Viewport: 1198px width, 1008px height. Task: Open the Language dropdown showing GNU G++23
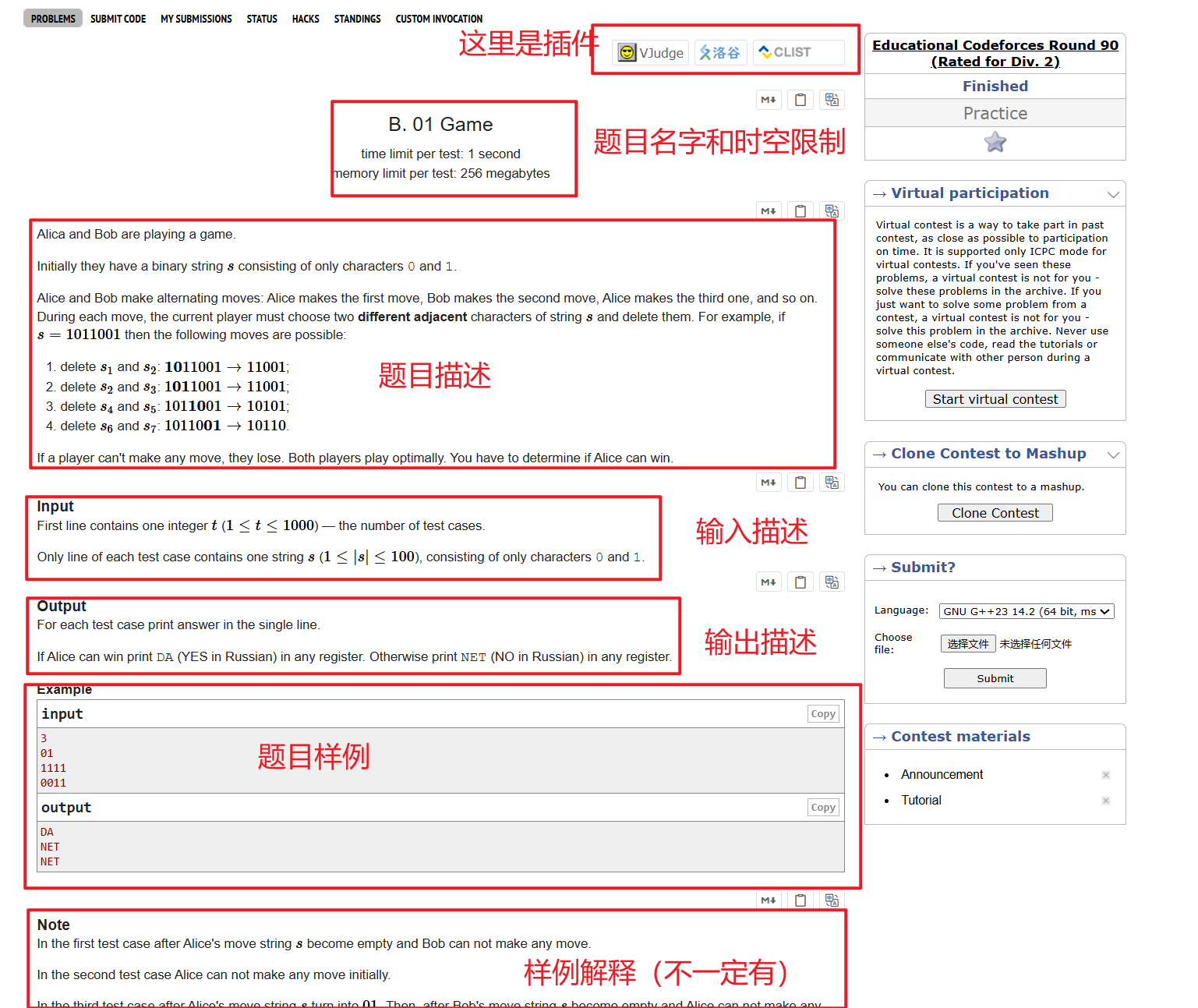(x=1026, y=611)
